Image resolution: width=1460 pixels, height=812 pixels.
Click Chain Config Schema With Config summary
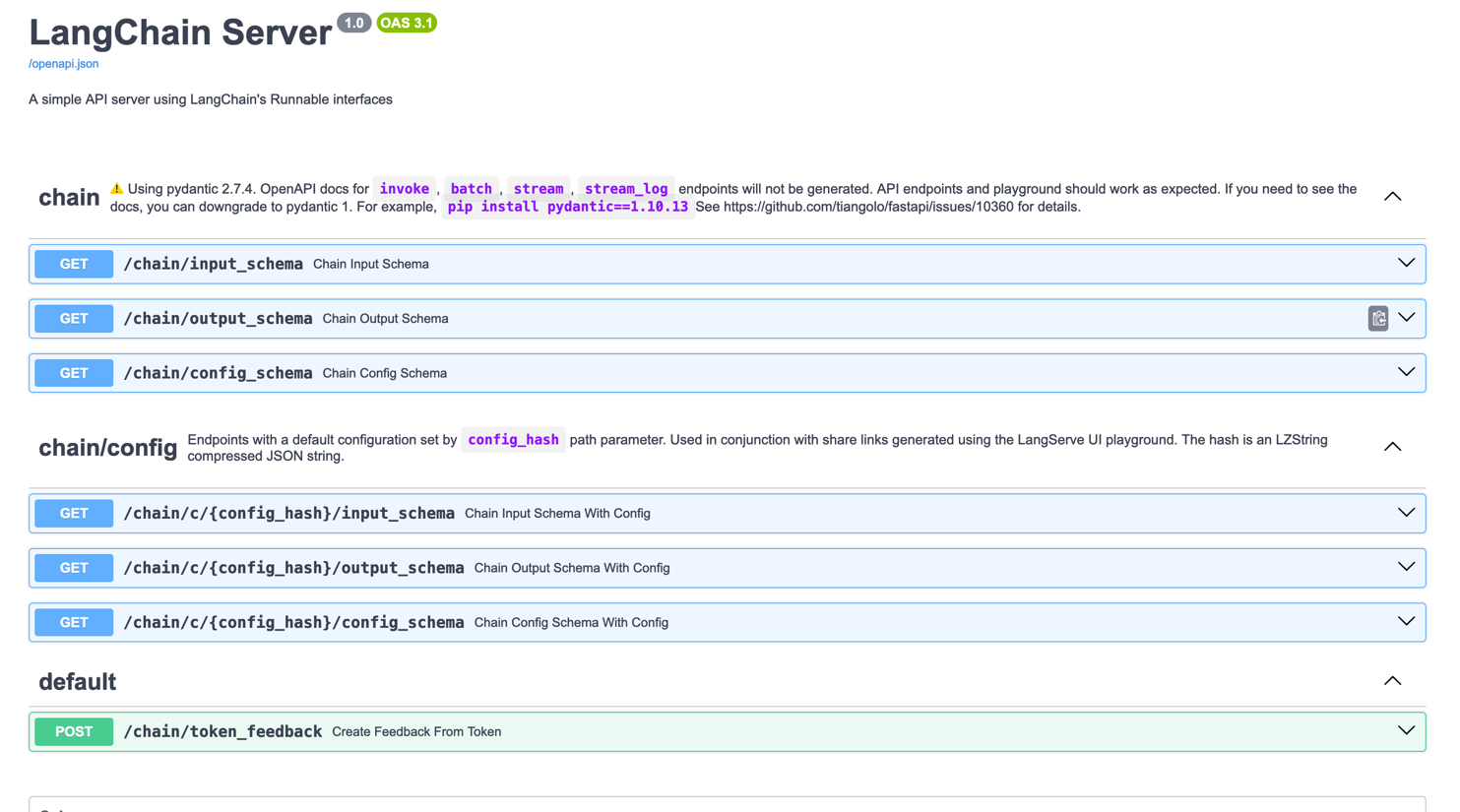click(x=571, y=622)
